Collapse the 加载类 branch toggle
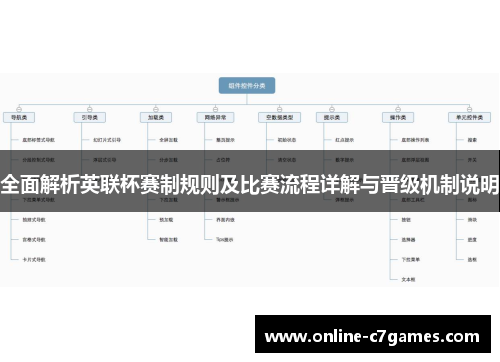The height and width of the screenshot is (362, 500). pyautogui.click(x=156, y=109)
